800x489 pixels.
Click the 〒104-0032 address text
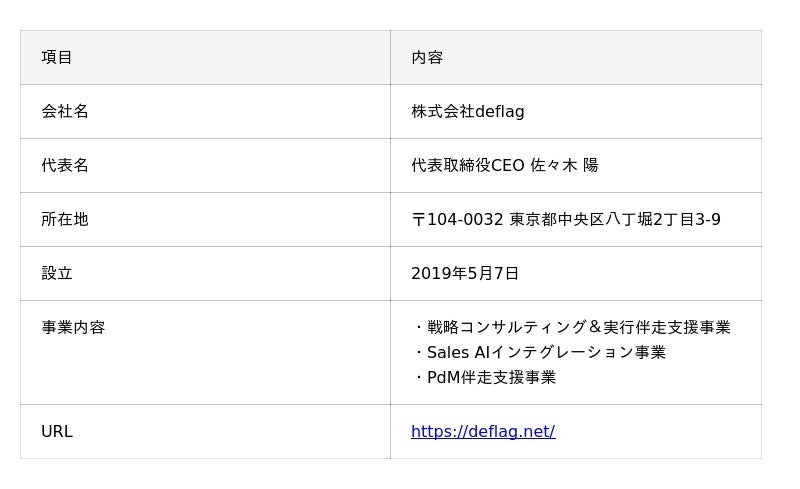pos(566,219)
